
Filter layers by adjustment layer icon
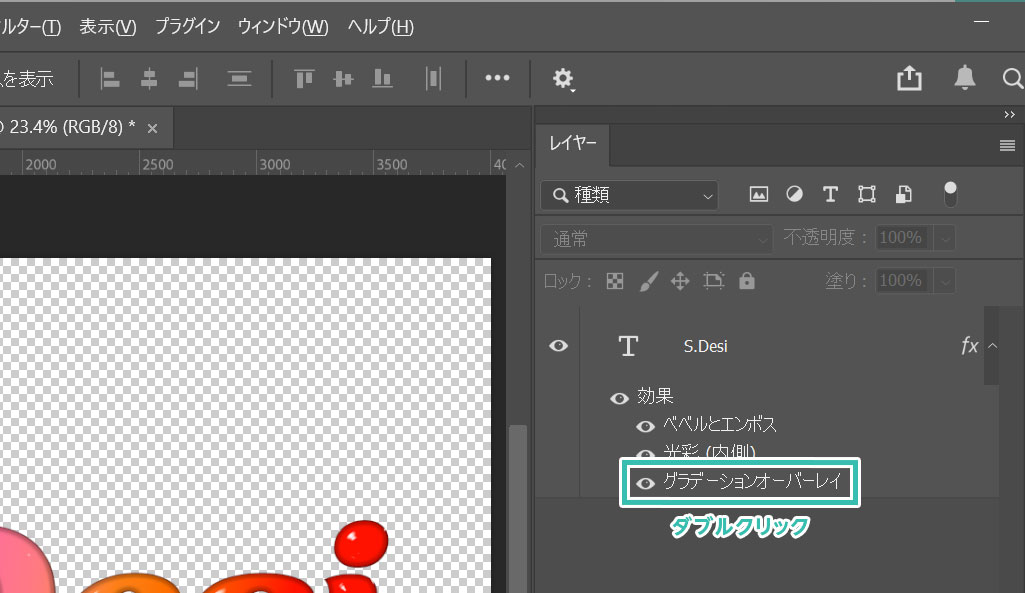point(794,195)
